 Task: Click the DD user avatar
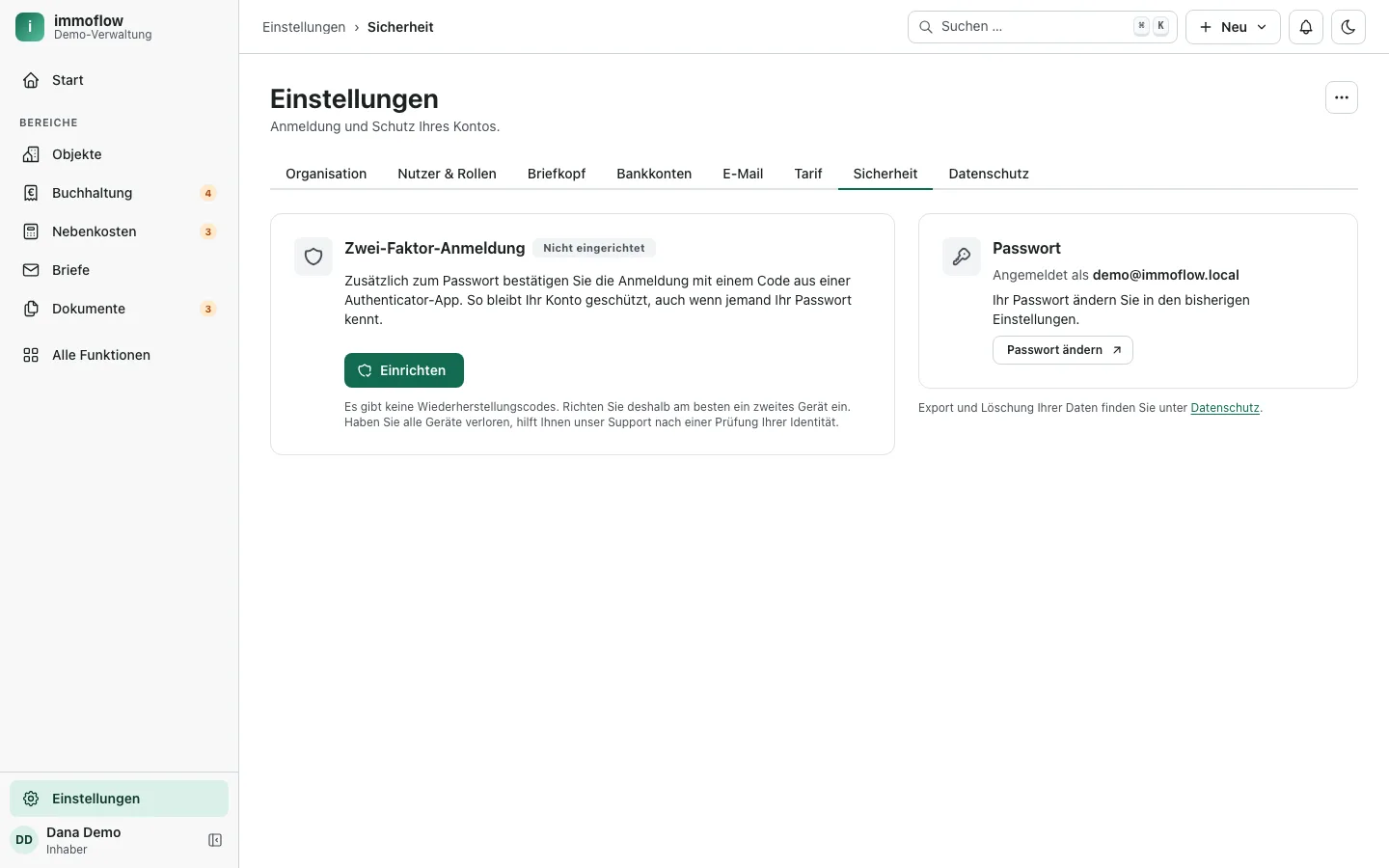click(x=24, y=840)
